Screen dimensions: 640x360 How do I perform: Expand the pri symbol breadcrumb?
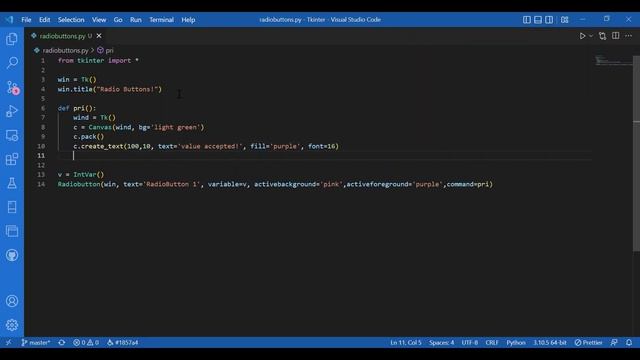(105, 50)
